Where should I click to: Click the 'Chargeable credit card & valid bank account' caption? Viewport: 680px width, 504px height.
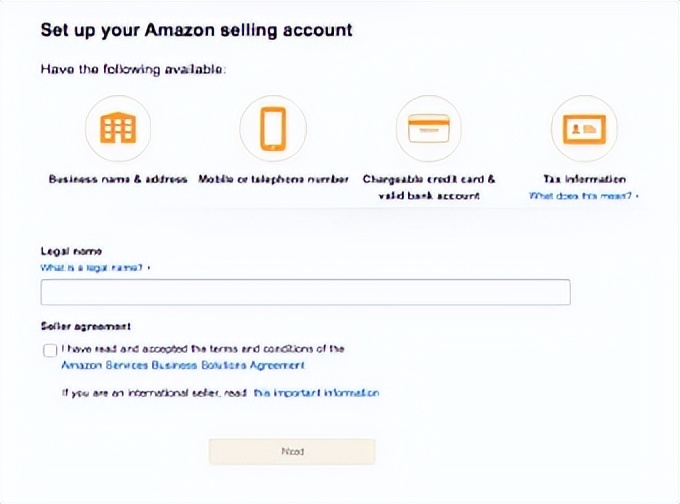tap(428, 187)
